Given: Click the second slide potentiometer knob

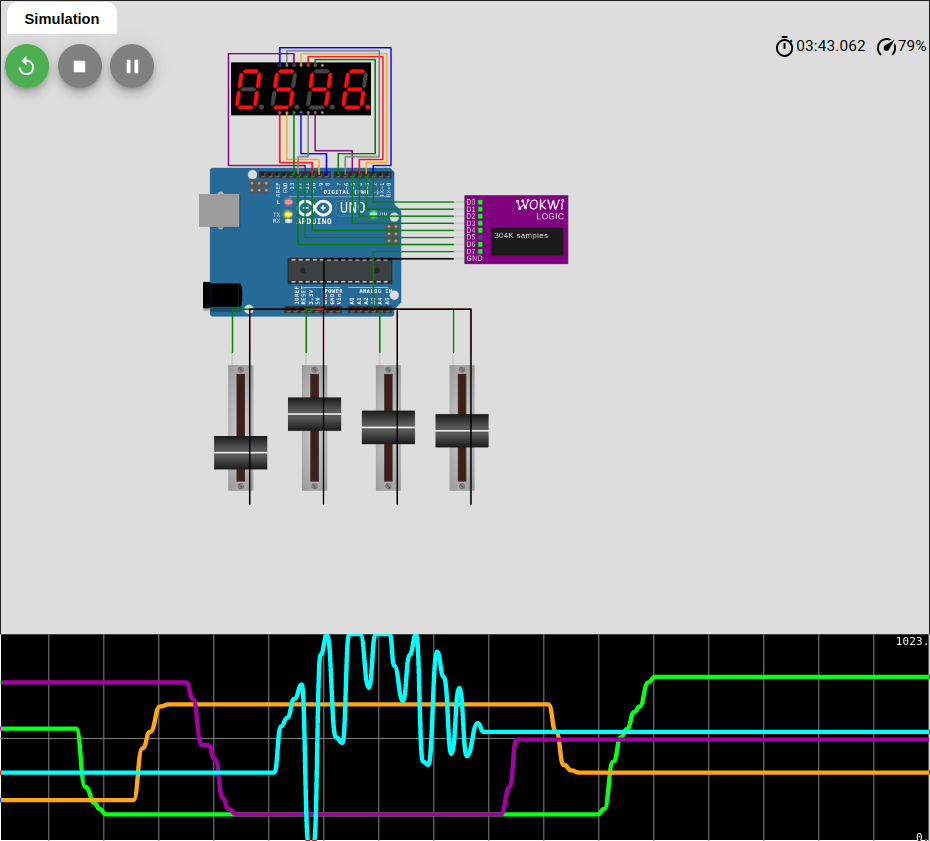Looking at the screenshot, I should pyautogui.click(x=314, y=414).
